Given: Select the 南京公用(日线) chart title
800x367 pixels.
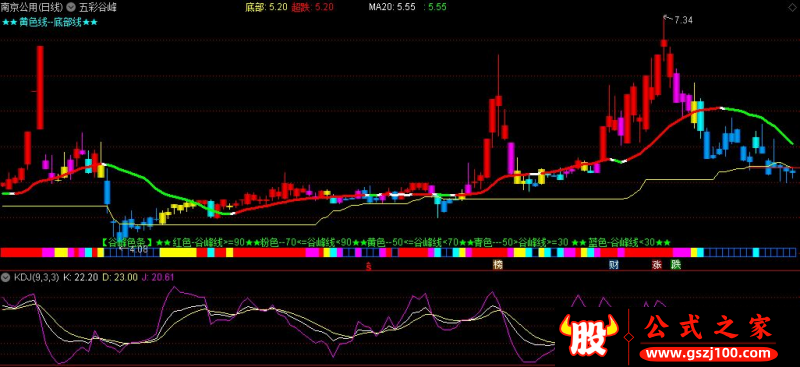Looking at the screenshot, I should coord(32,7).
